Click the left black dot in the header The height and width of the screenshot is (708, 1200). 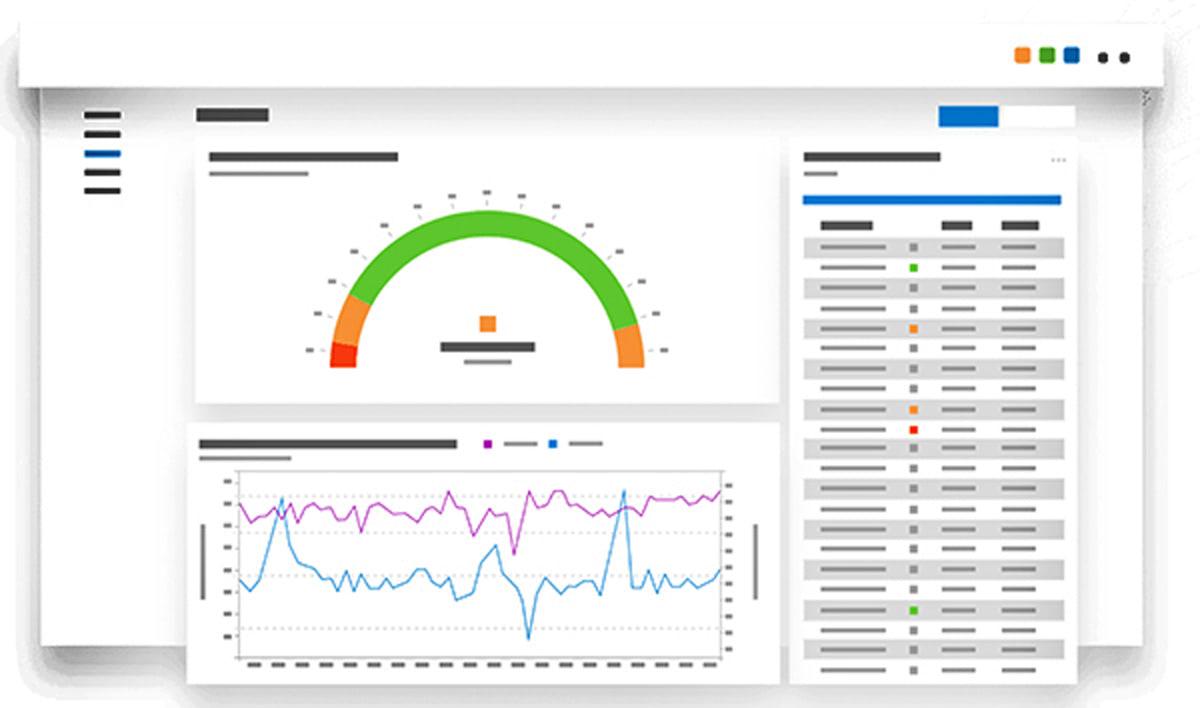pyautogui.click(x=1103, y=58)
